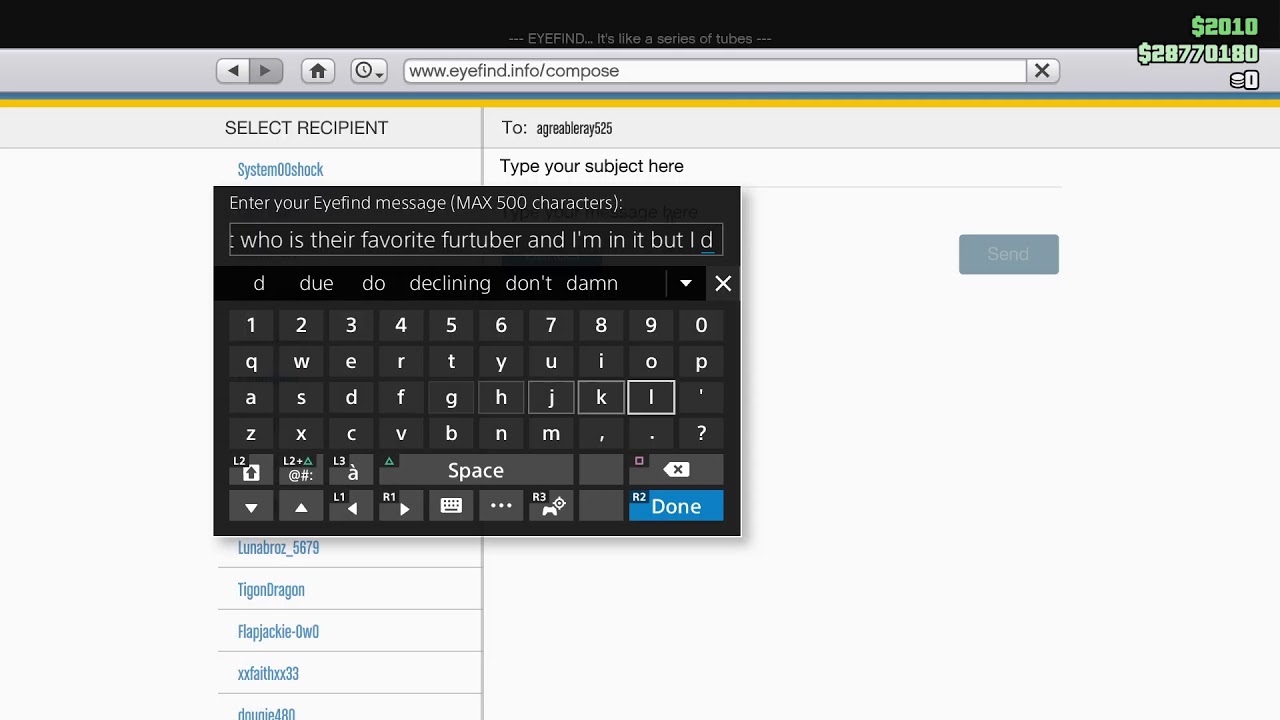1280x720 pixels.
Task: Close the page with the address bar X
Action: (1042, 71)
